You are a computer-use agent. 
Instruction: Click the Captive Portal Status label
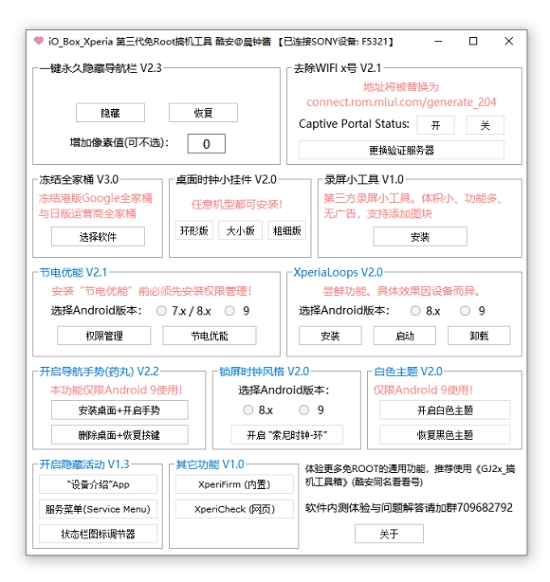pyautogui.click(x=354, y=124)
